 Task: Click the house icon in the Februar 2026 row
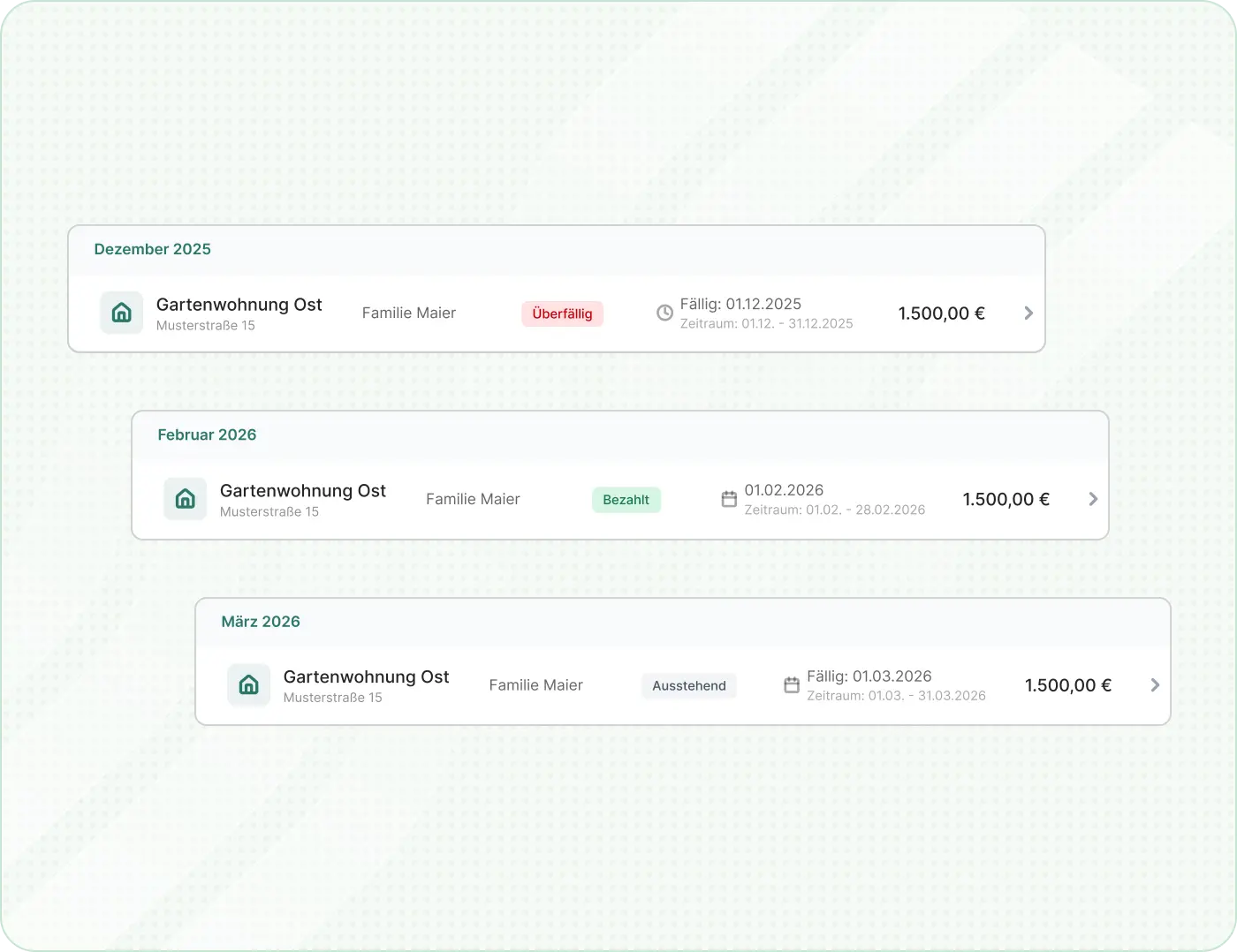pos(186,499)
